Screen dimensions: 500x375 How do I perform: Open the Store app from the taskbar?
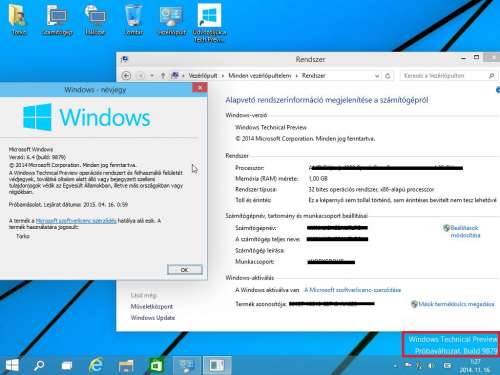[156, 366]
